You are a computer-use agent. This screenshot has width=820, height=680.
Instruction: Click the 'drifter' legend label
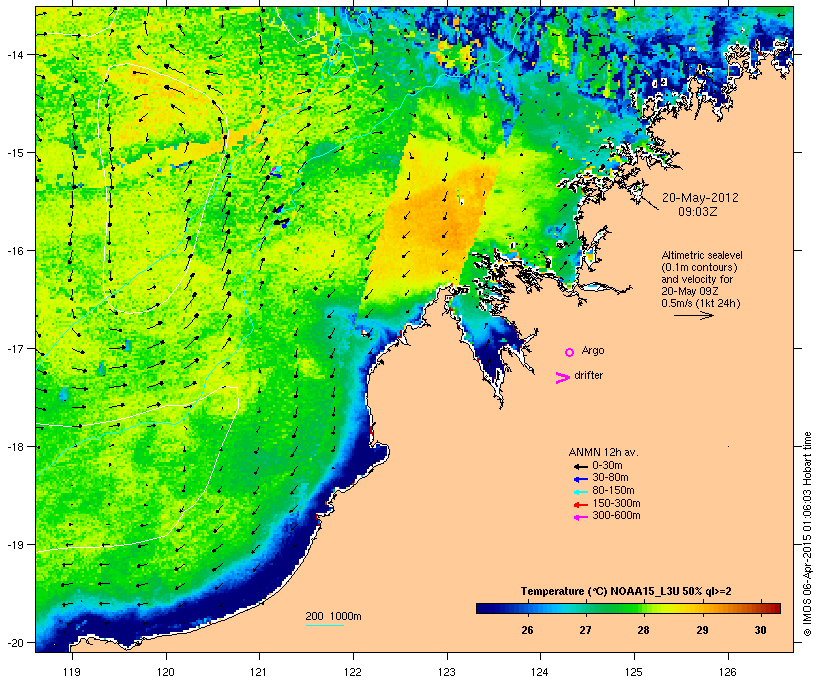[588, 375]
